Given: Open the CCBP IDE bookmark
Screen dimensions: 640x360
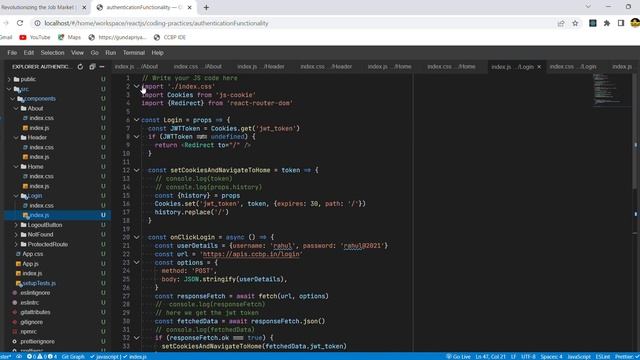Looking at the screenshot, I should [169, 37].
